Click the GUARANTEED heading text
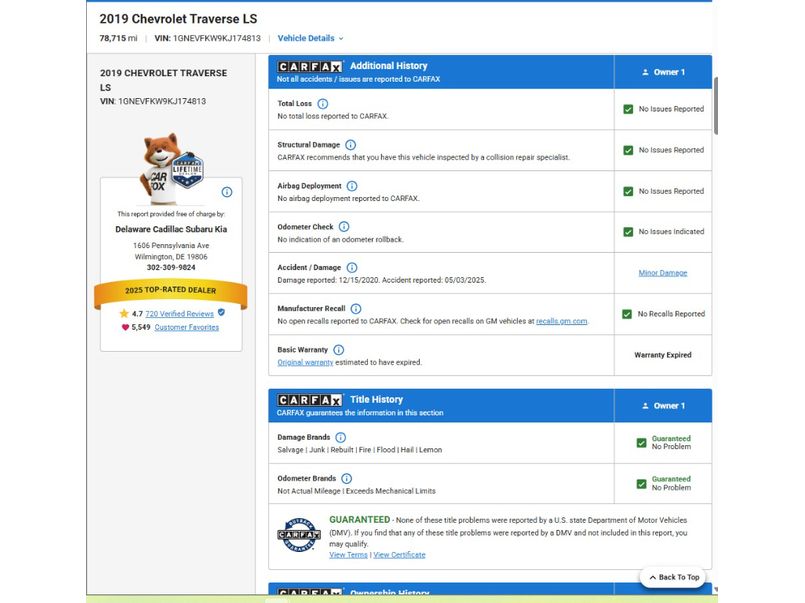Screen dimensions: 805x603 (x=359, y=520)
